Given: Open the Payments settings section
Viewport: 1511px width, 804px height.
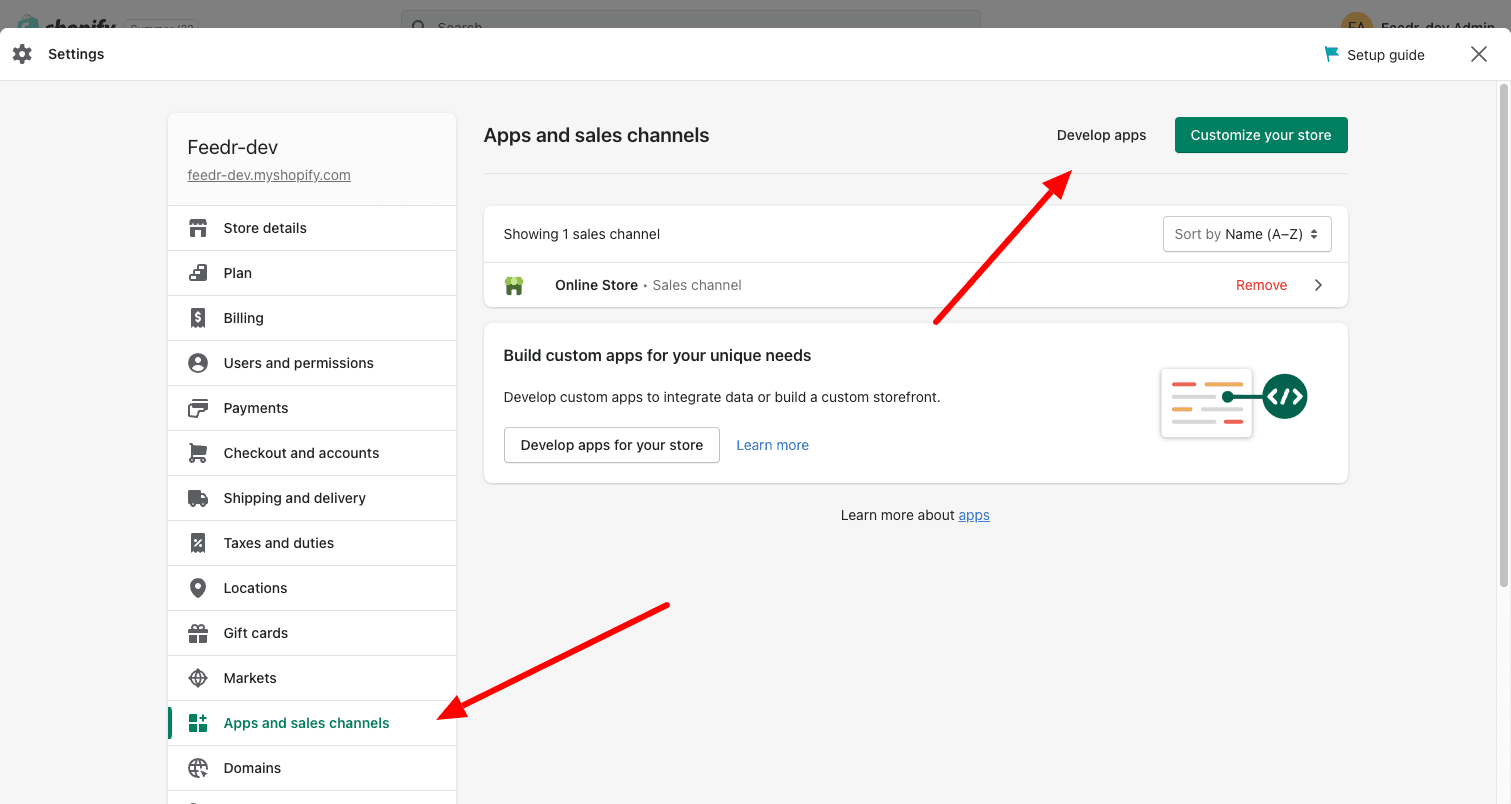Looking at the screenshot, I should pos(256,408).
